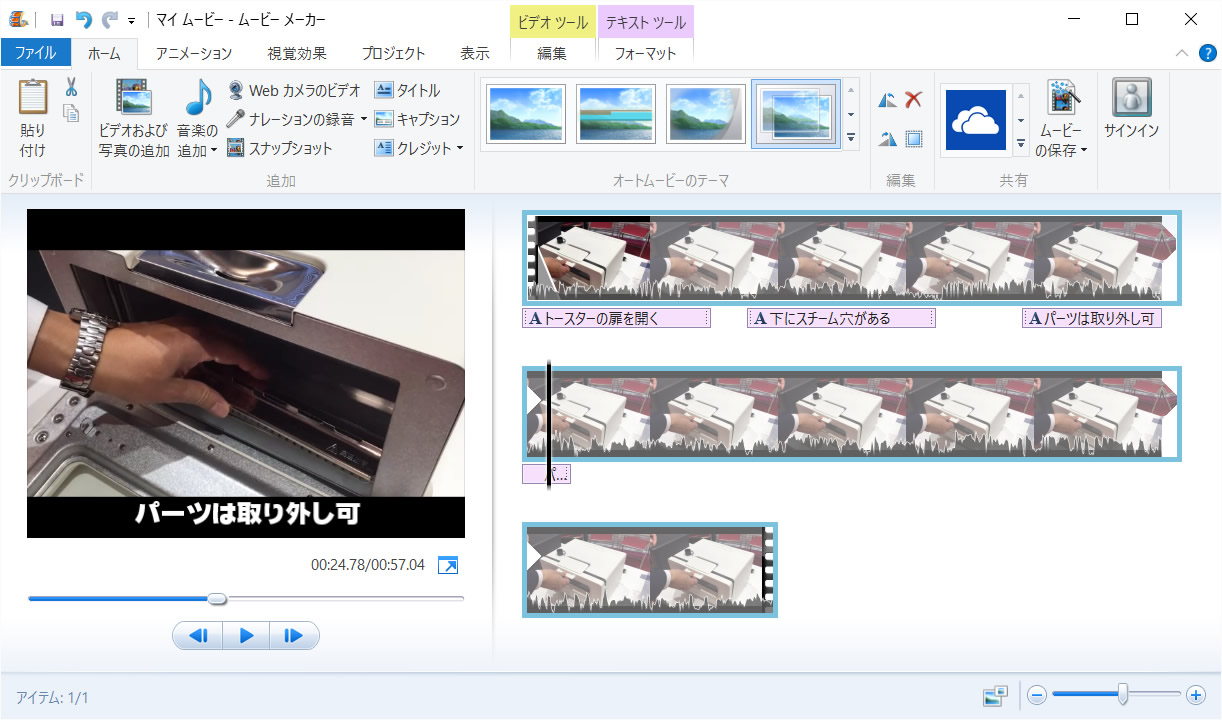Expand the ムービーの保存 dropdown menu
The height and width of the screenshot is (720, 1222).
tap(1083, 151)
